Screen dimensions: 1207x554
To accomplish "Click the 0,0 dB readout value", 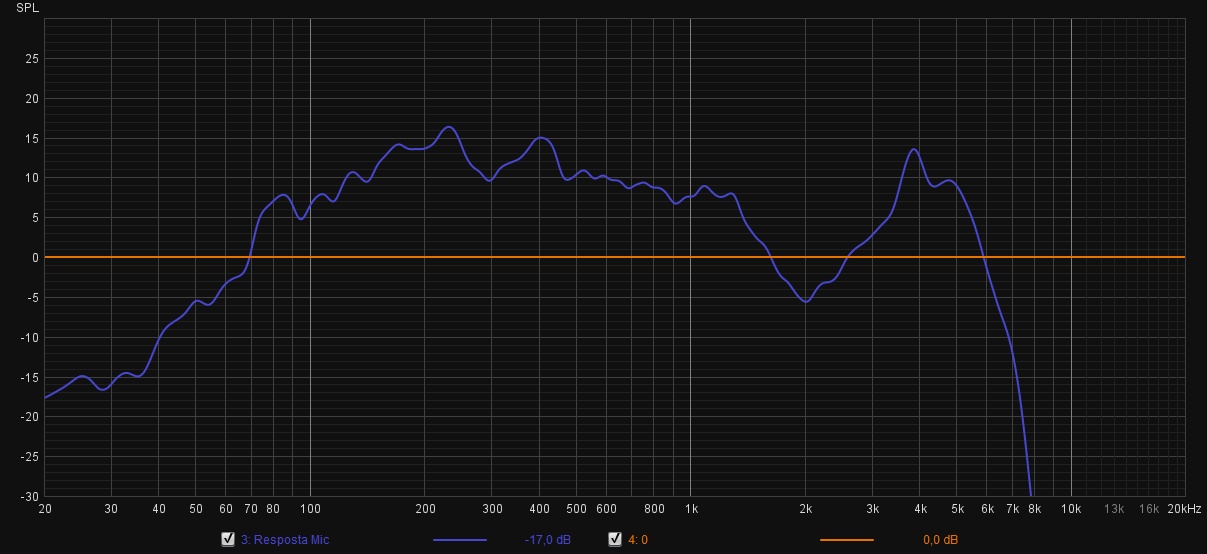I will coord(940,540).
